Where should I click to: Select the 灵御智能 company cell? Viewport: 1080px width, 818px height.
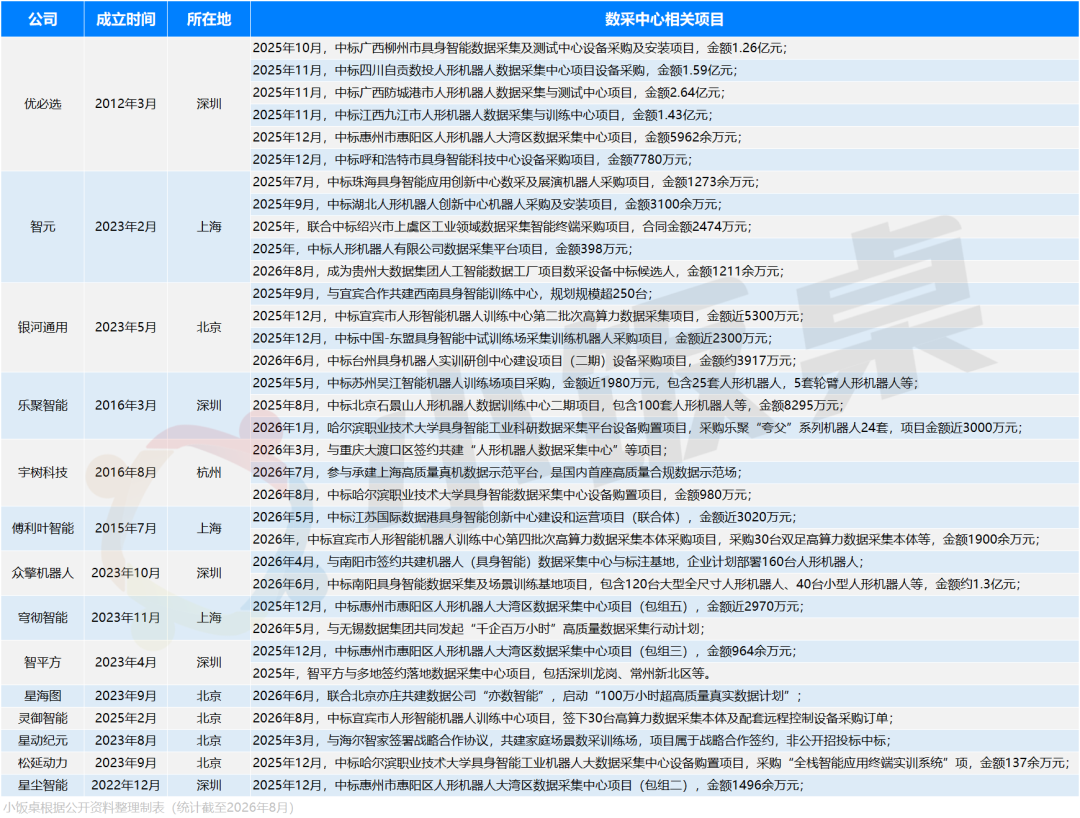click(43, 718)
